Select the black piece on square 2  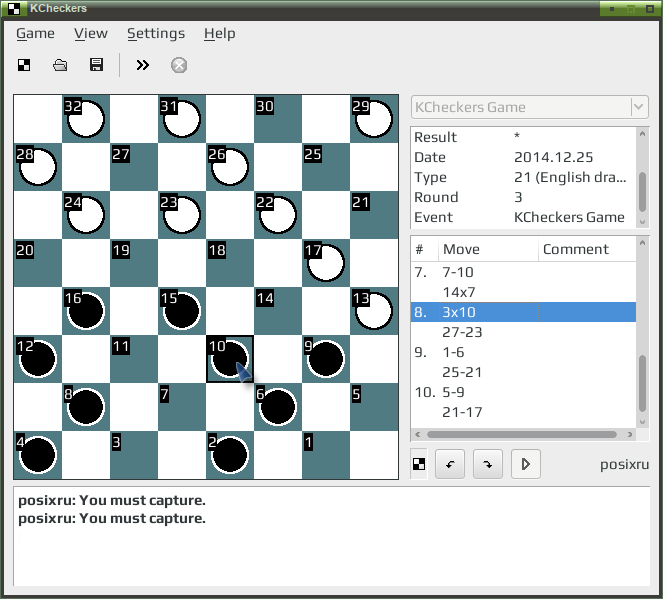click(230, 455)
